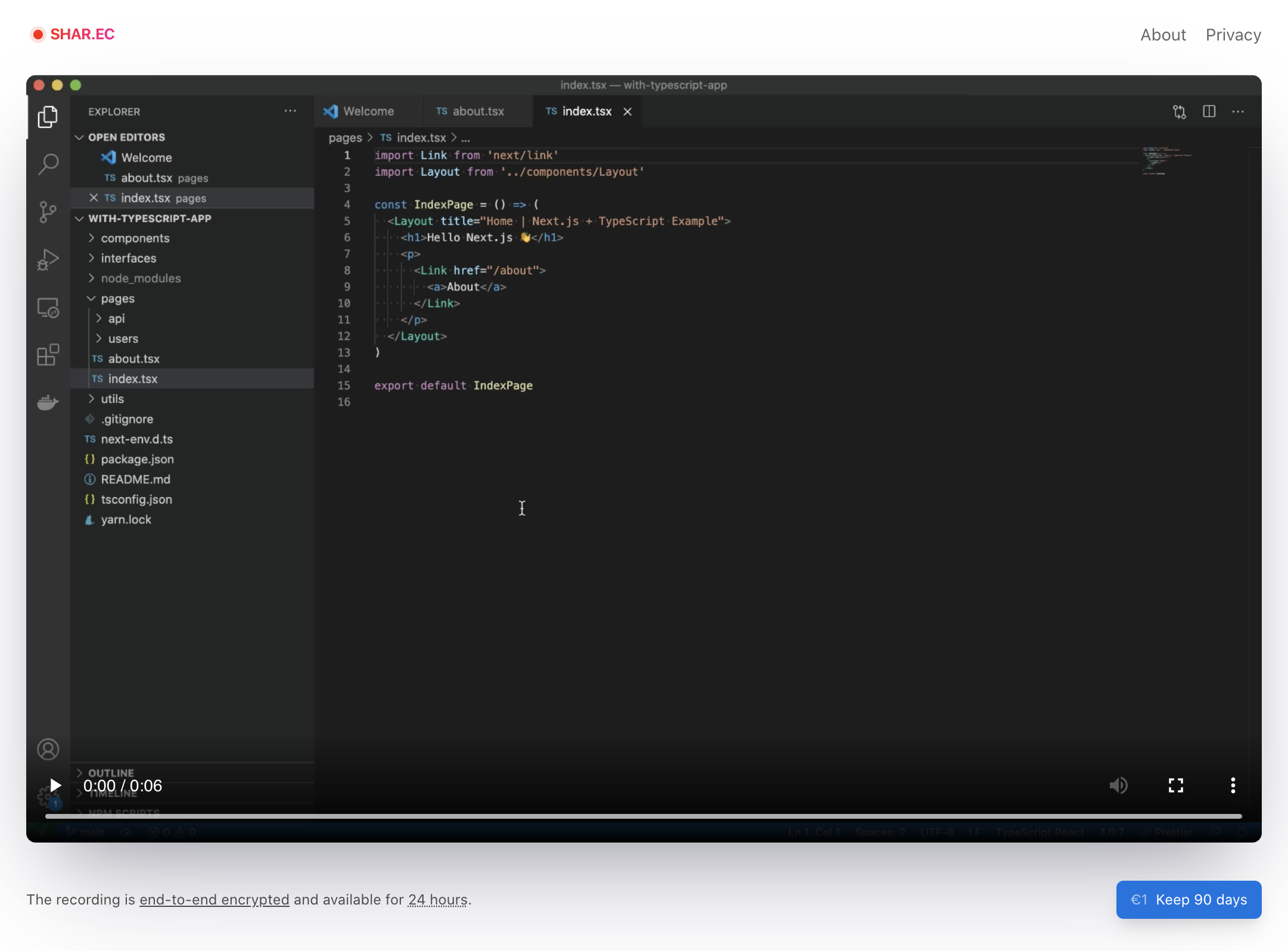Open the Source Control view icon

(48, 212)
